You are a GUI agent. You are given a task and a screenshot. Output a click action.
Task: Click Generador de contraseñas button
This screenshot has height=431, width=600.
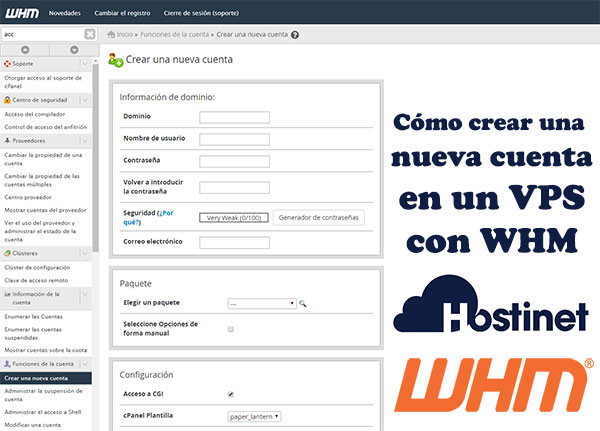coord(318,217)
